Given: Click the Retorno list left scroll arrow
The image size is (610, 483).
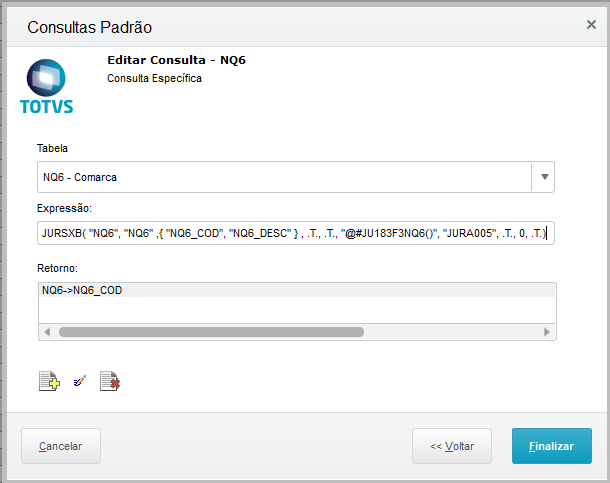Looking at the screenshot, I should (45, 332).
